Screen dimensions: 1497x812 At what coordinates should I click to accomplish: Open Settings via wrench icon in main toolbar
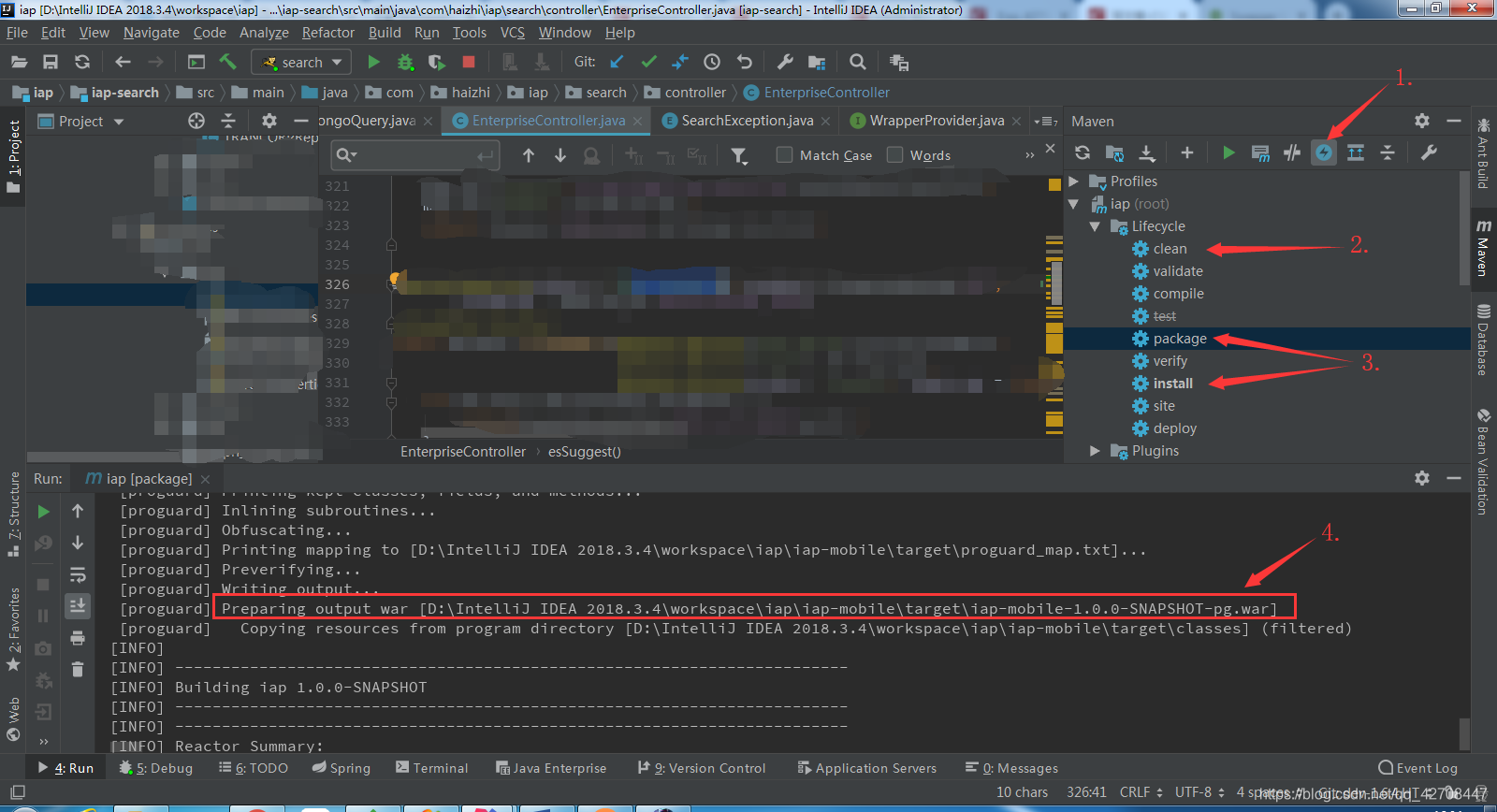785,62
